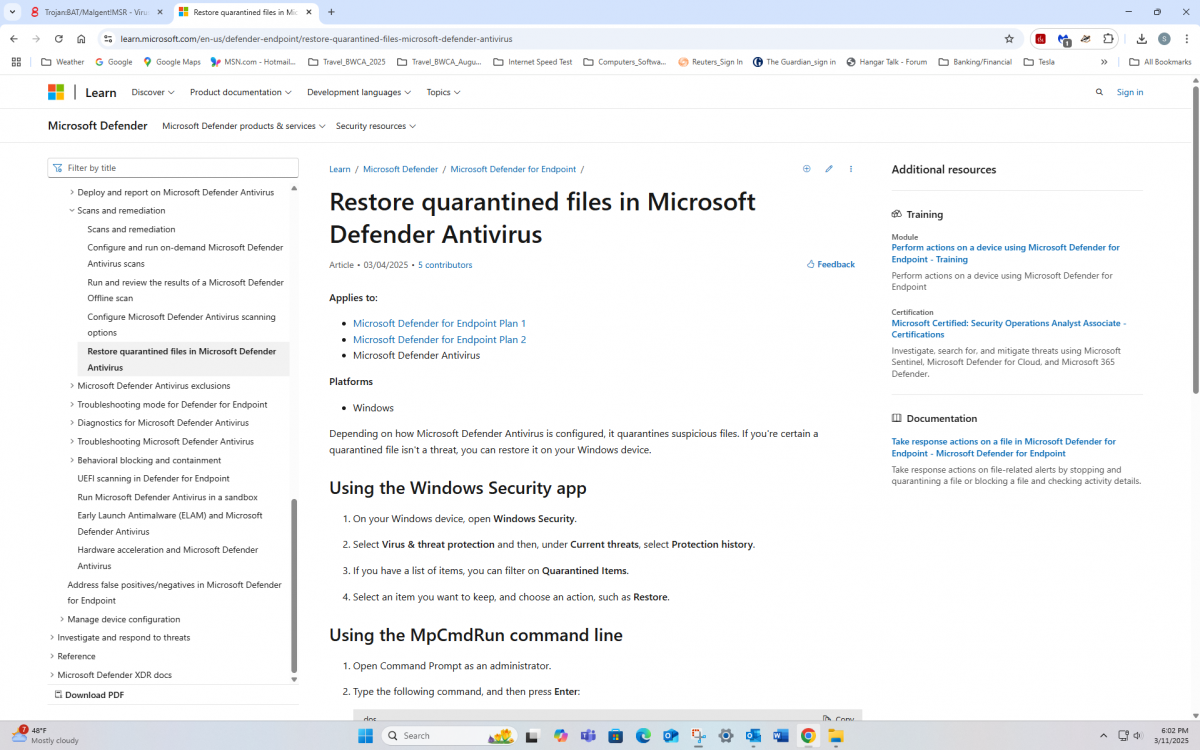Viewport: 1200px width, 750px height.
Task: Open Microsoft Defender for Endpoint Plan 2 link
Action: (439, 340)
